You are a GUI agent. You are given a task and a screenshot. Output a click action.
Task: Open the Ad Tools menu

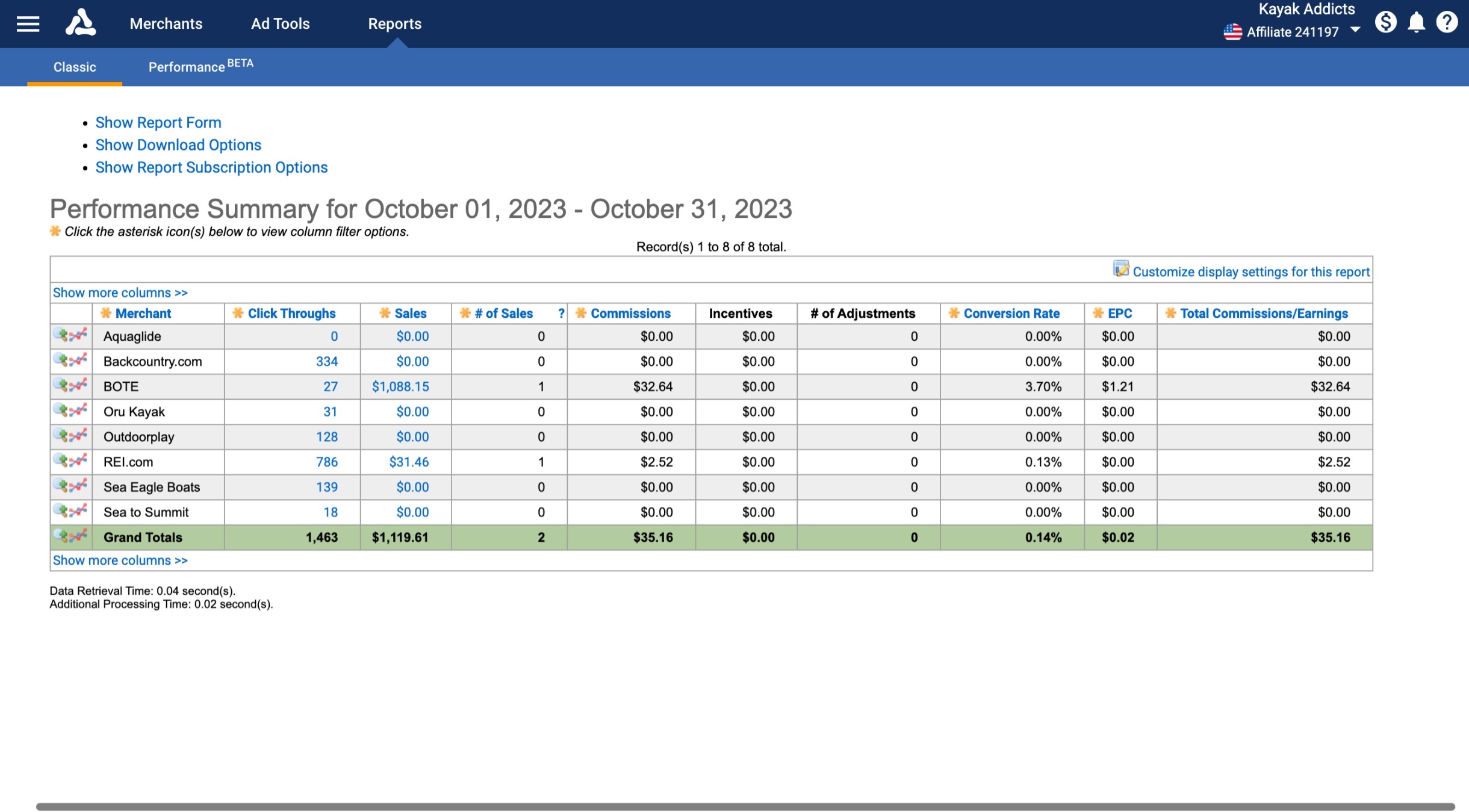(281, 23)
